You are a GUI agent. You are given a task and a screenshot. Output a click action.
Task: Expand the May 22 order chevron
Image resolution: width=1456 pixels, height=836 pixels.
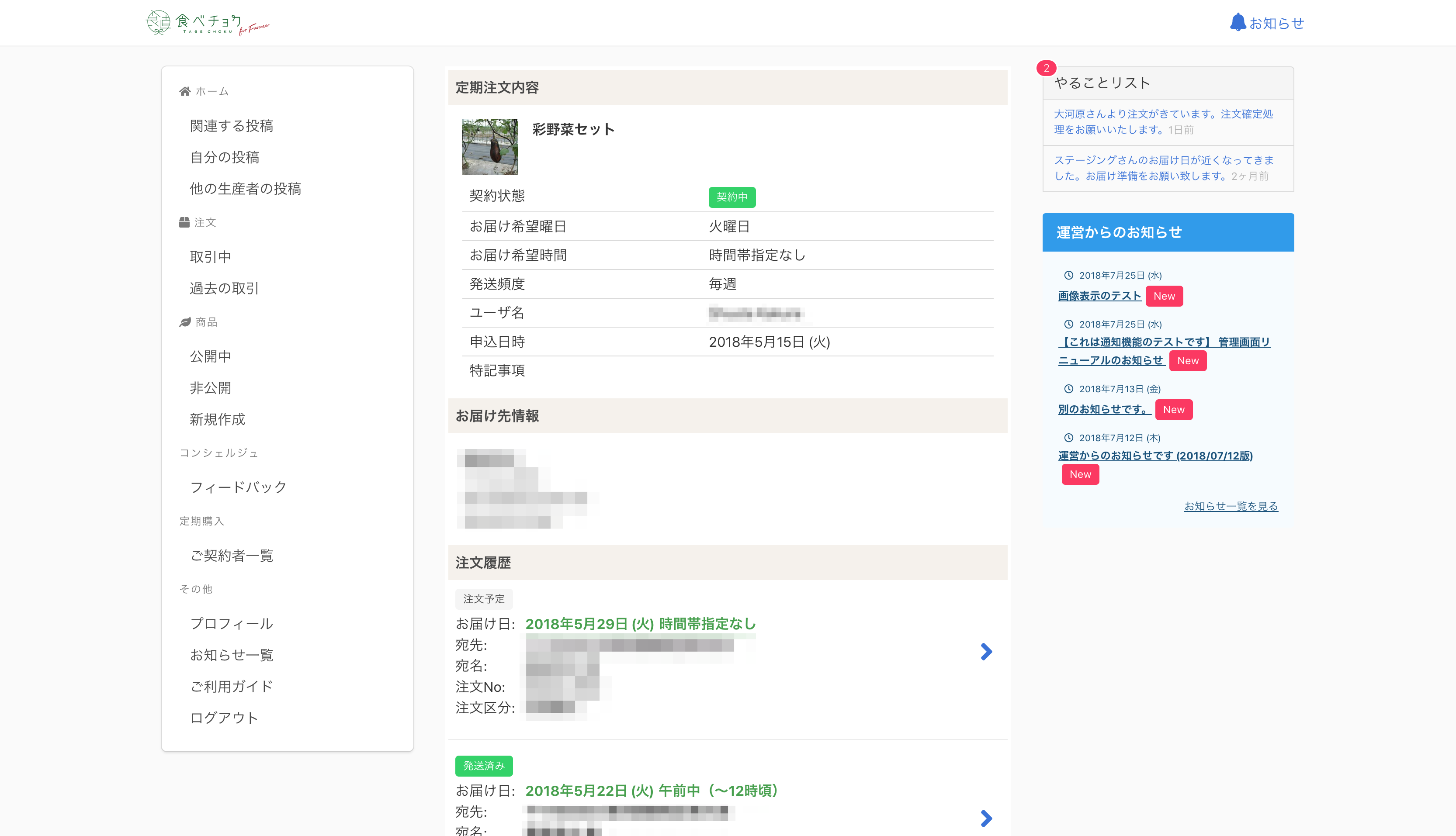(x=986, y=818)
